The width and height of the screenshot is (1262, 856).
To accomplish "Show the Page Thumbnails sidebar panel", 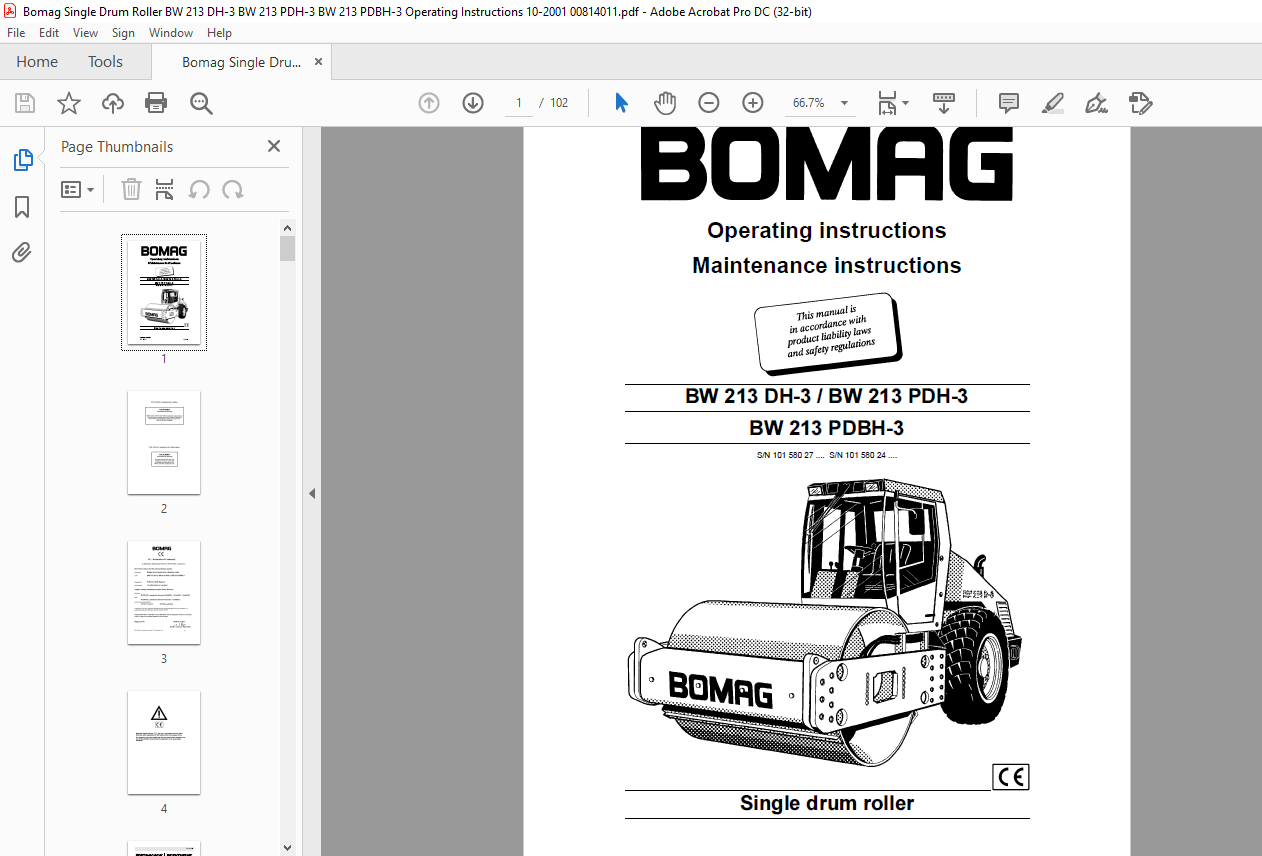I will [22, 160].
